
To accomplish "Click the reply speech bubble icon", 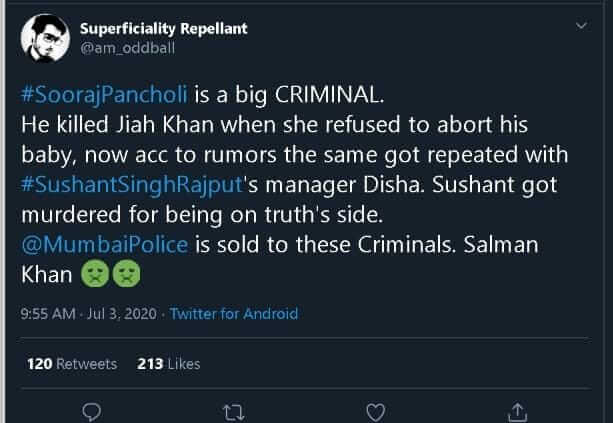I will click(x=91, y=411).
